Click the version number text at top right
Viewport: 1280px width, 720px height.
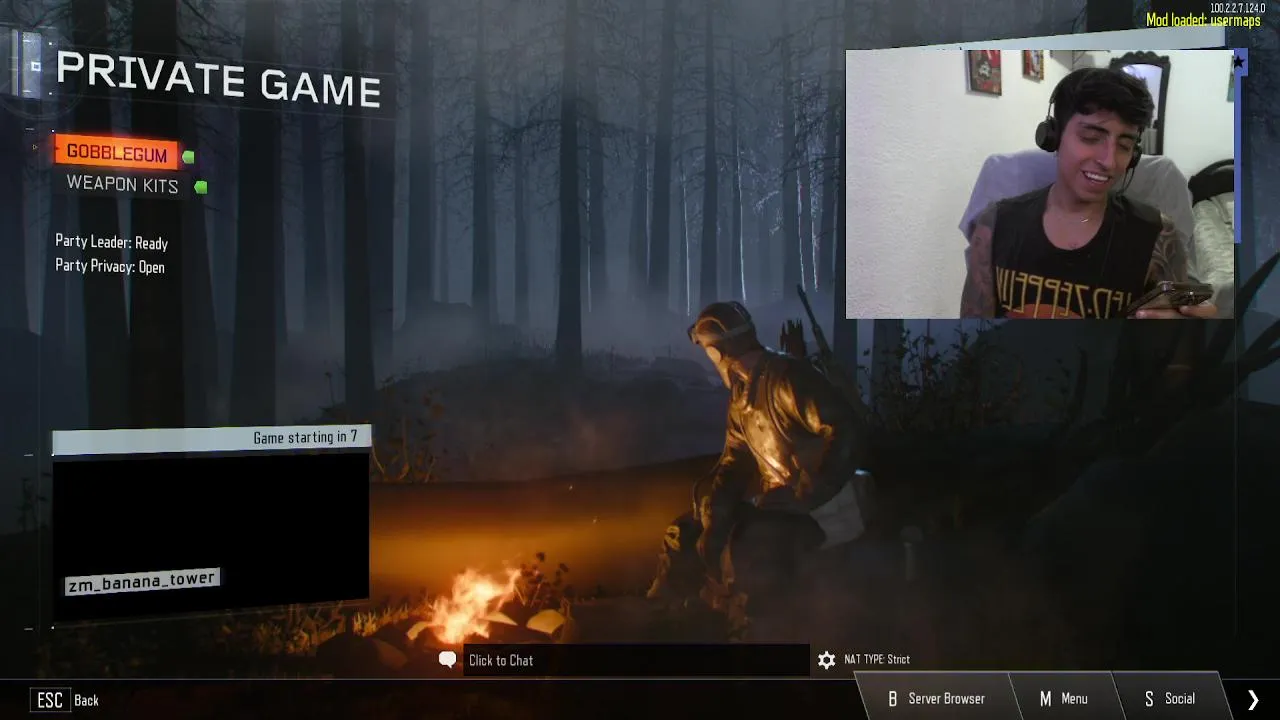[x=1237, y=8]
